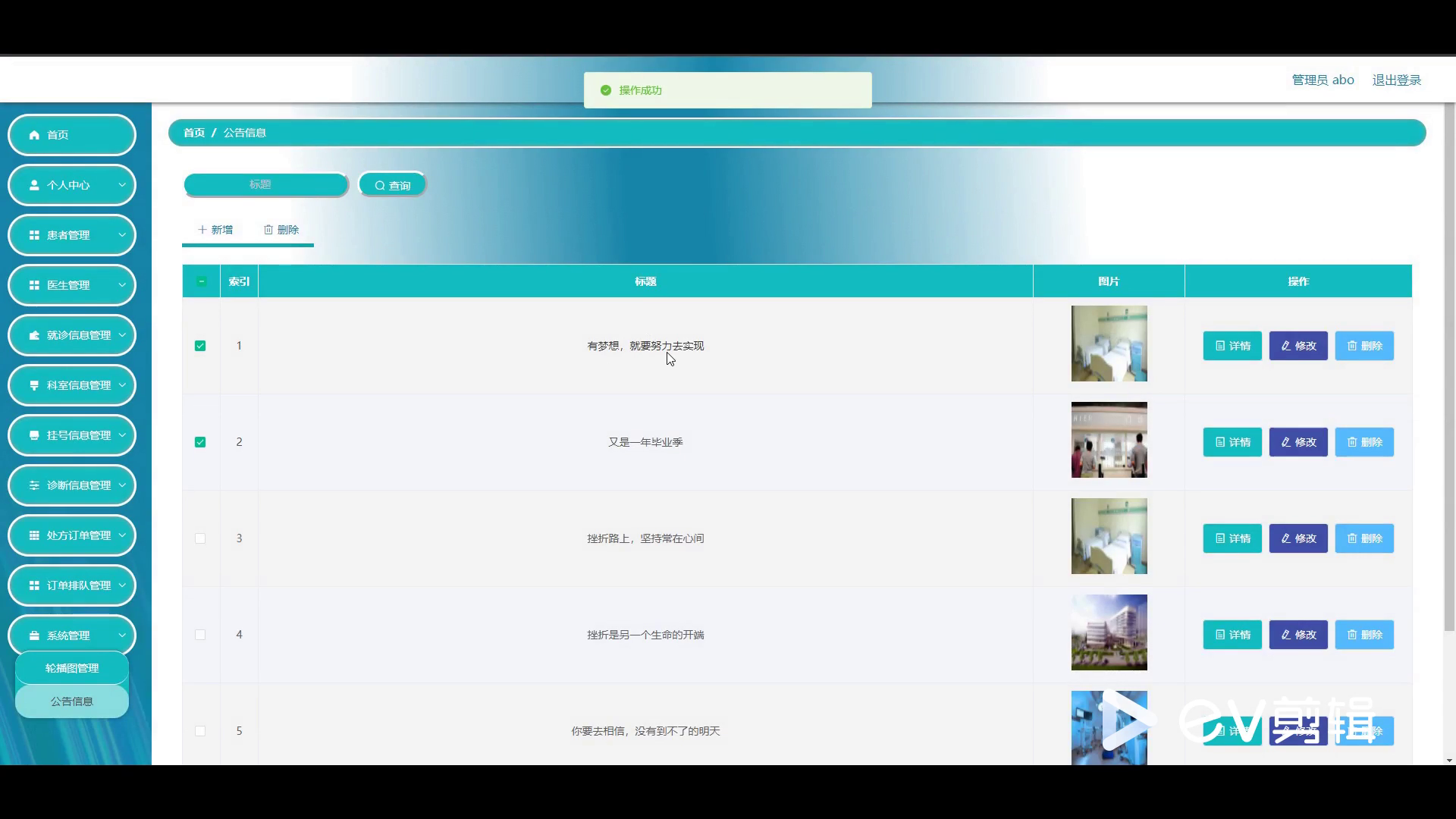Expand the 科室信息管理 chevron
1456x819 pixels.
pyautogui.click(x=122, y=385)
